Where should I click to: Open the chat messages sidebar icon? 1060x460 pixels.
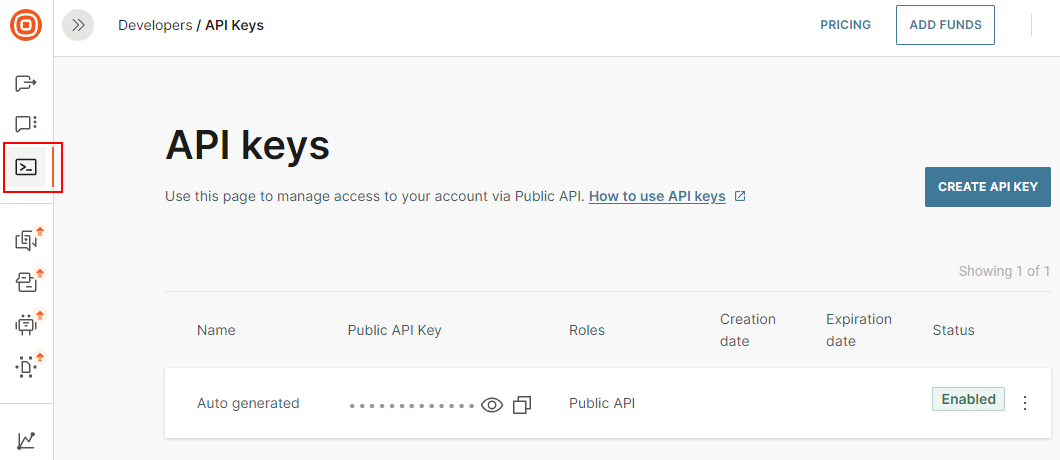[x=26, y=124]
